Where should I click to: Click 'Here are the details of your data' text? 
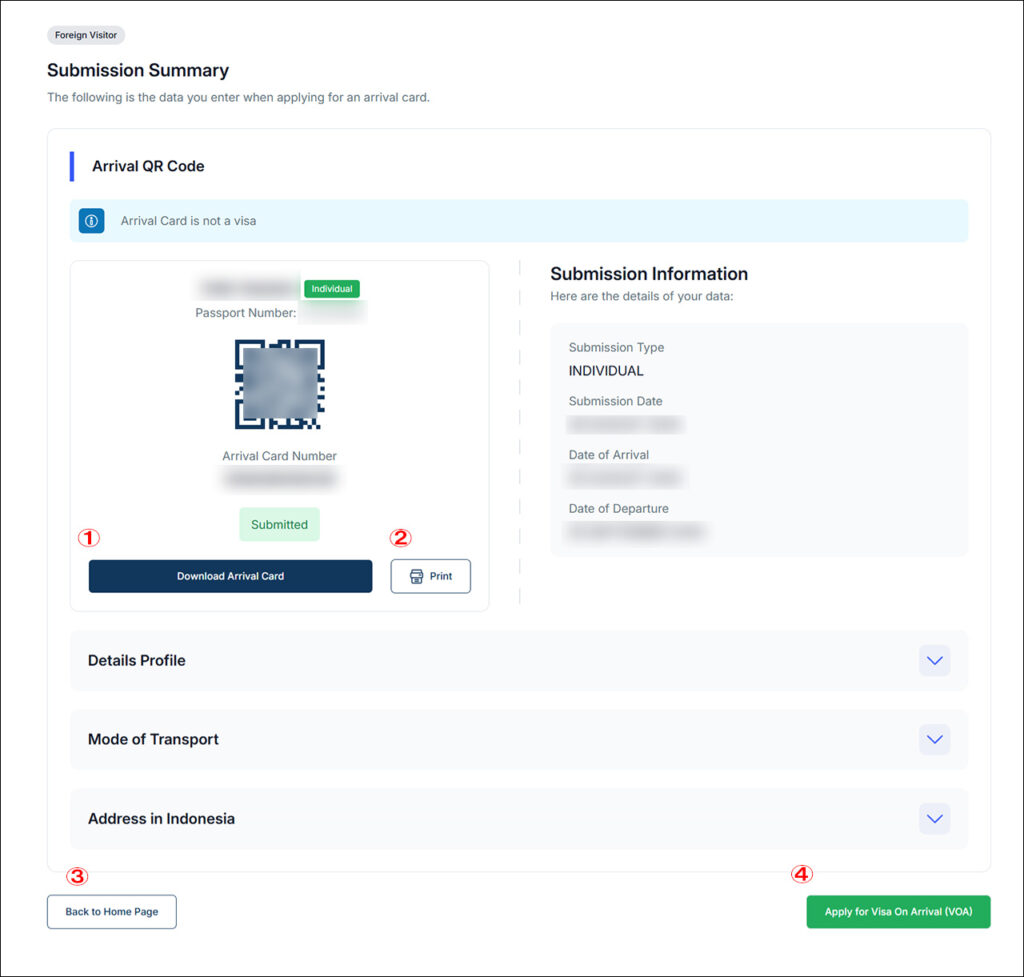click(642, 296)
